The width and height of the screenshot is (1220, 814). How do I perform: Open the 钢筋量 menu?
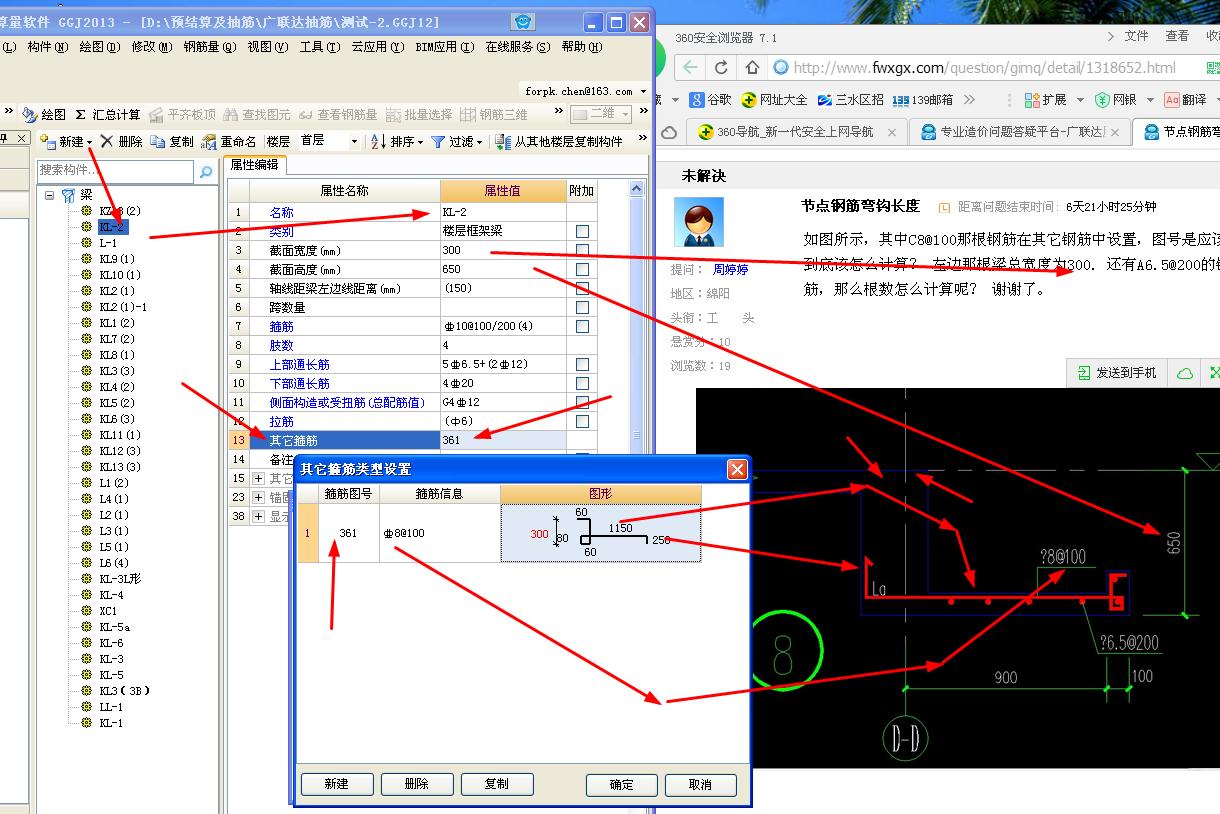click(x=208, y=47)
